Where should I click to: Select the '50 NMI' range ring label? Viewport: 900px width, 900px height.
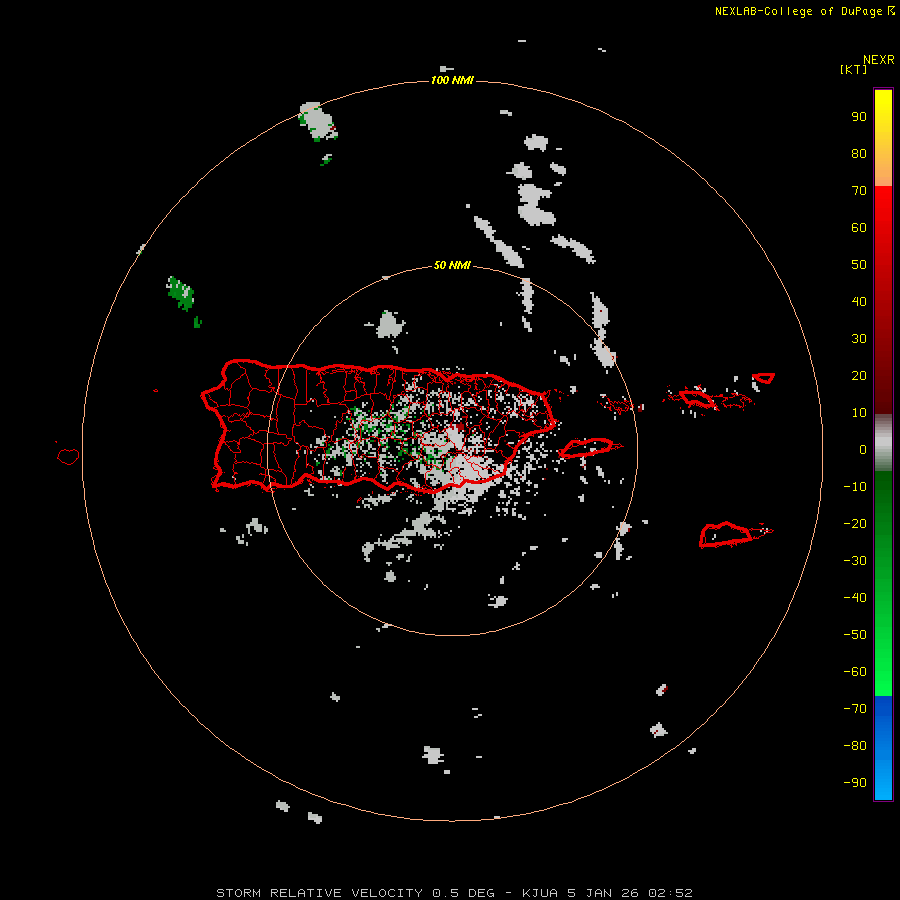(452, 265)
